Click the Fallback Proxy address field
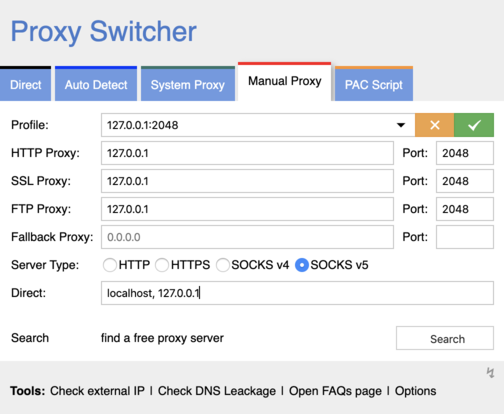This screenshot has width=504, height=414. (247, 237)
